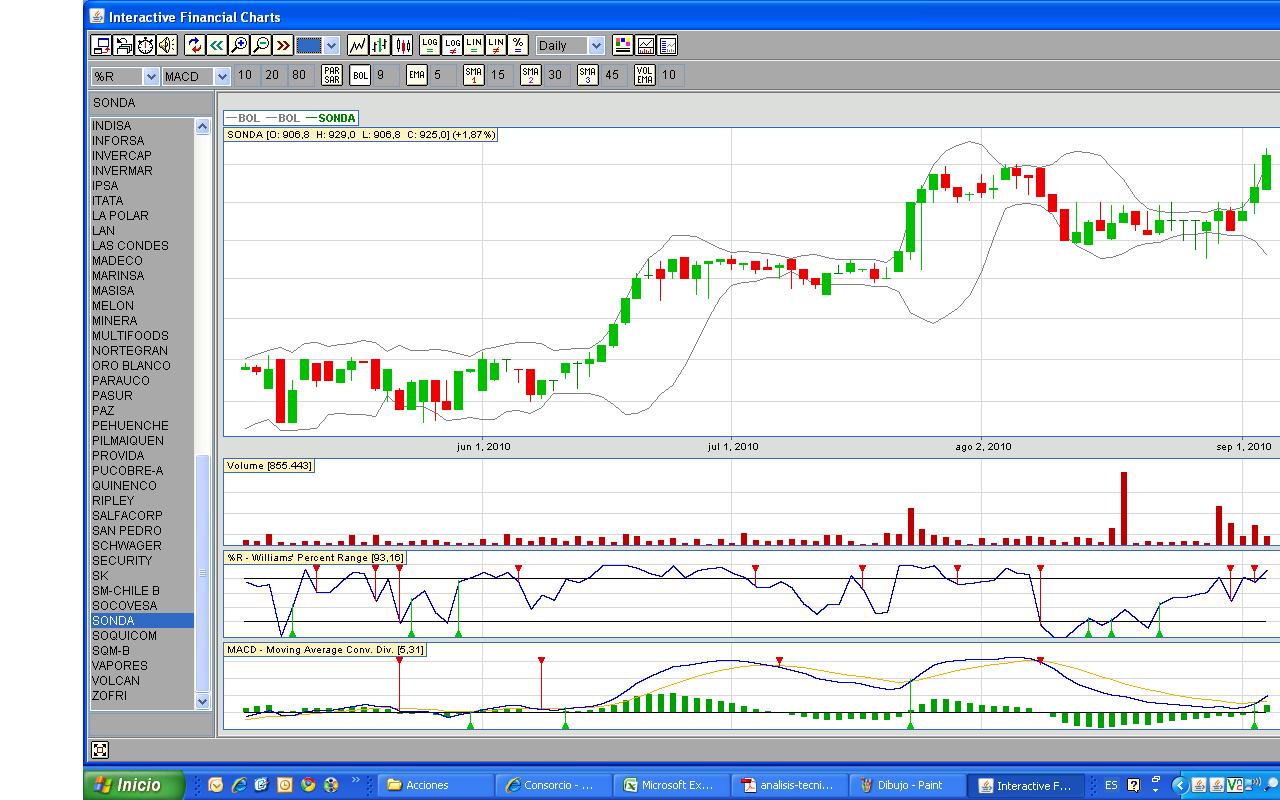
Task: Launch Internet Explorer from quick launch
Action: pos(238,785)
